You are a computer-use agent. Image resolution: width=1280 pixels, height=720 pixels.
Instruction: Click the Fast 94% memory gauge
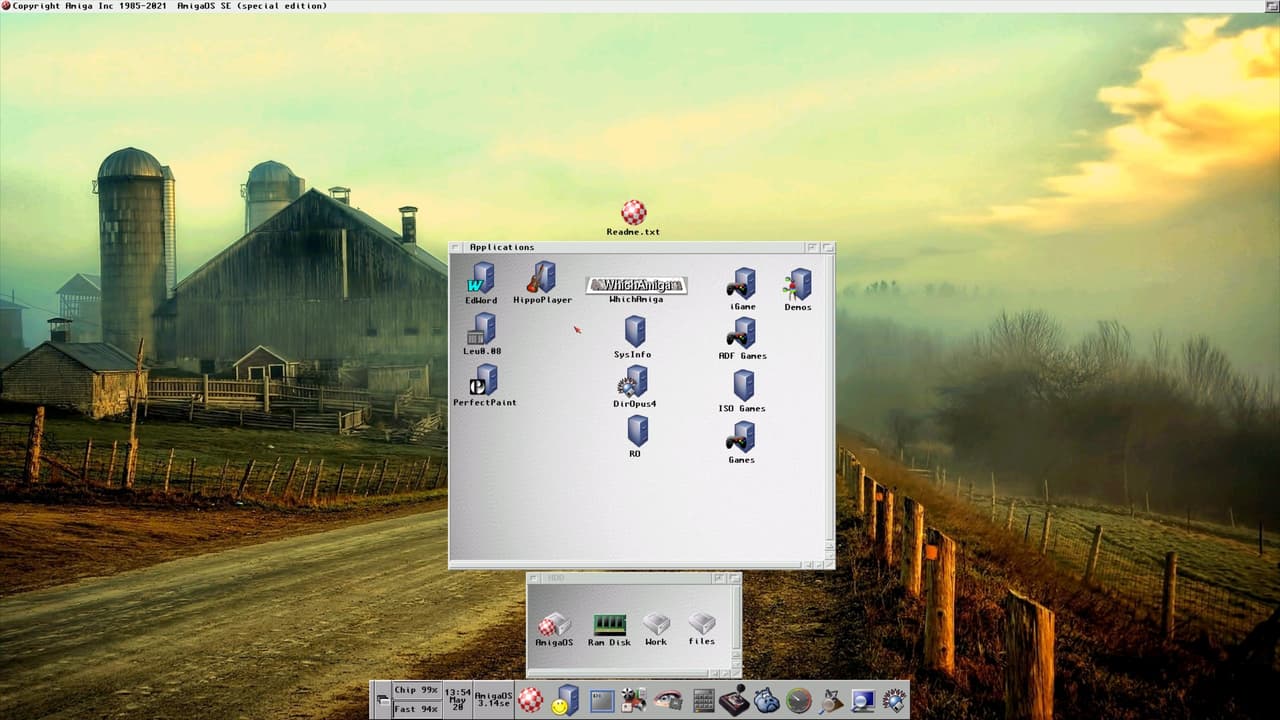point(417,709)
